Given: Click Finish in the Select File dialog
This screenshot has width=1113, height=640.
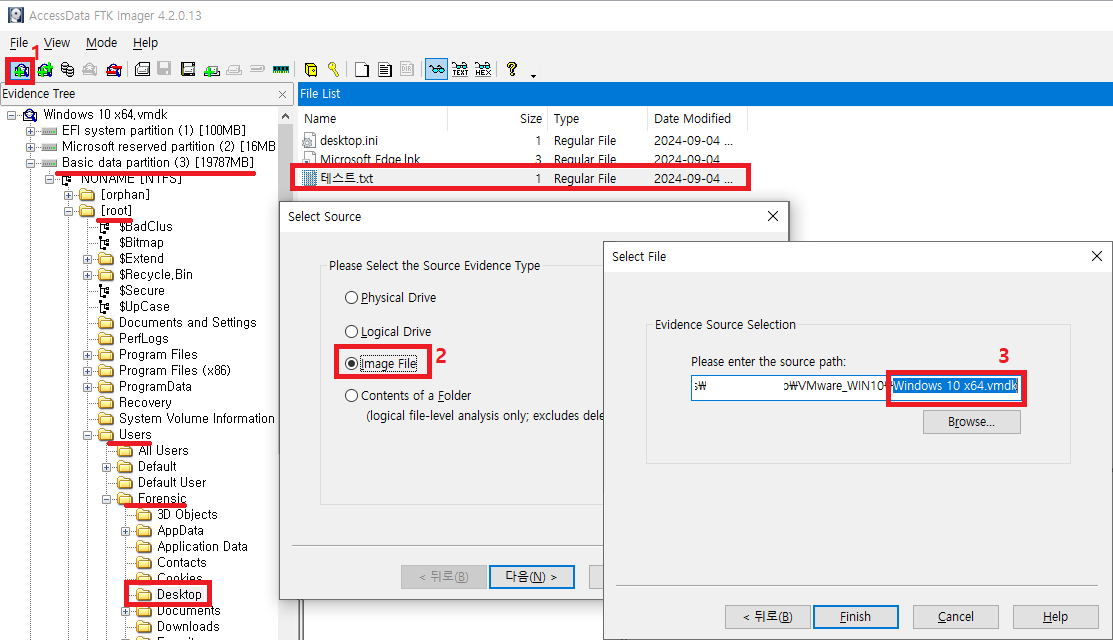Looking at the screenshot, I should pos(855,617).
